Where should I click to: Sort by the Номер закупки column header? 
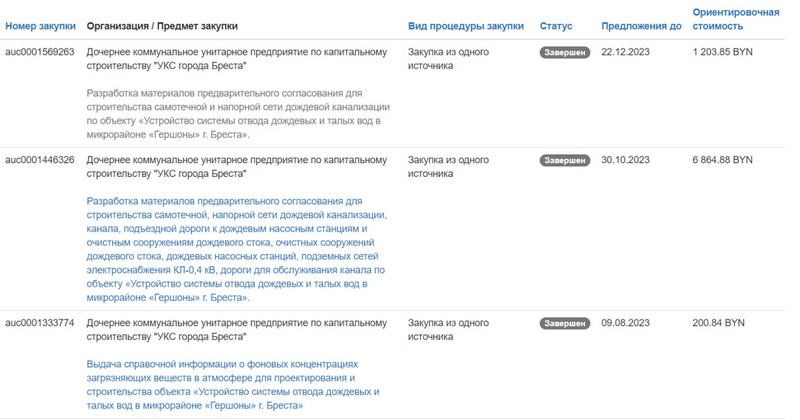click(x=41, y=26)
